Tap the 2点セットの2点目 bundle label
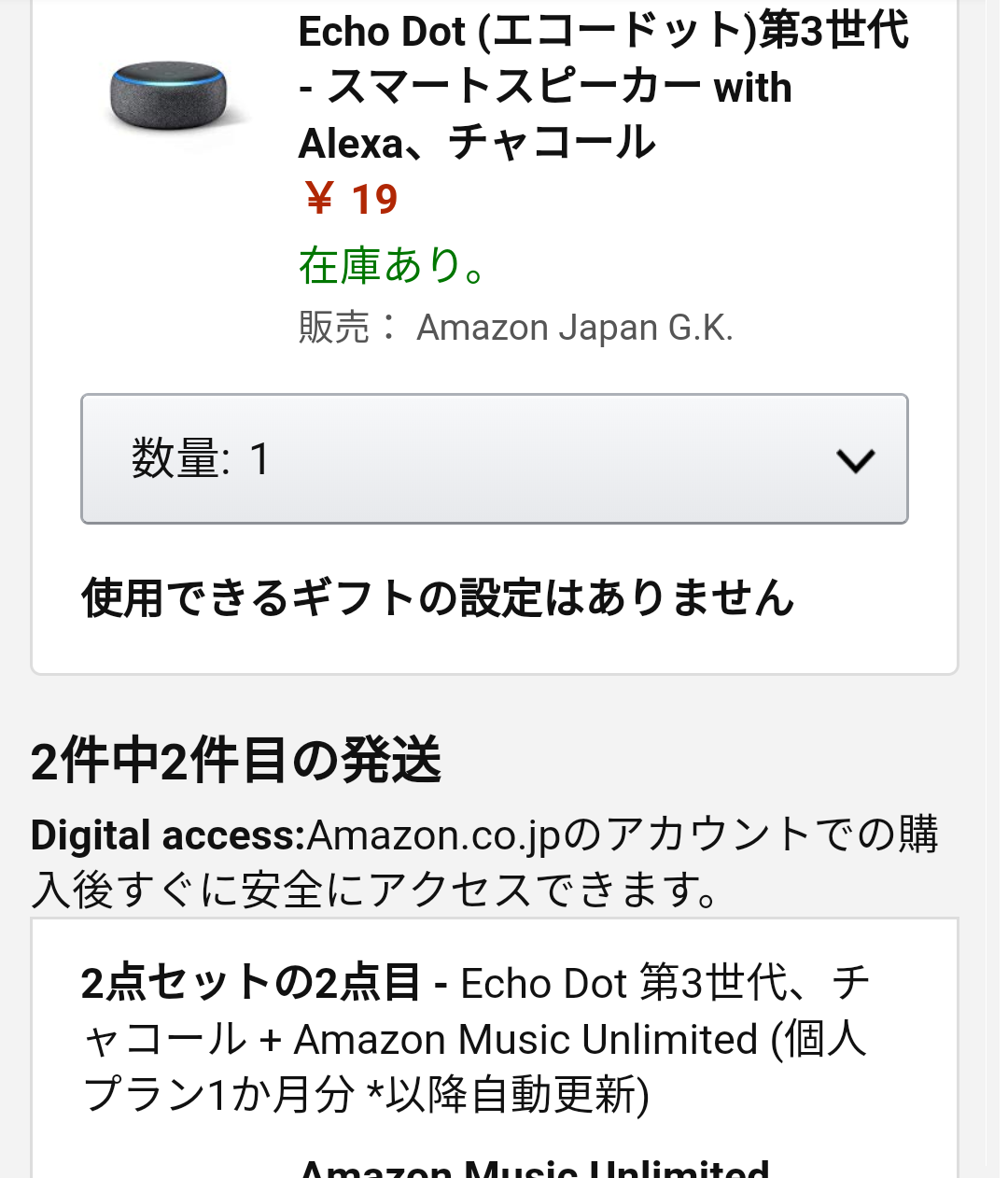1008x1178 pixels. pyautogui.click(x=250, y=983)
